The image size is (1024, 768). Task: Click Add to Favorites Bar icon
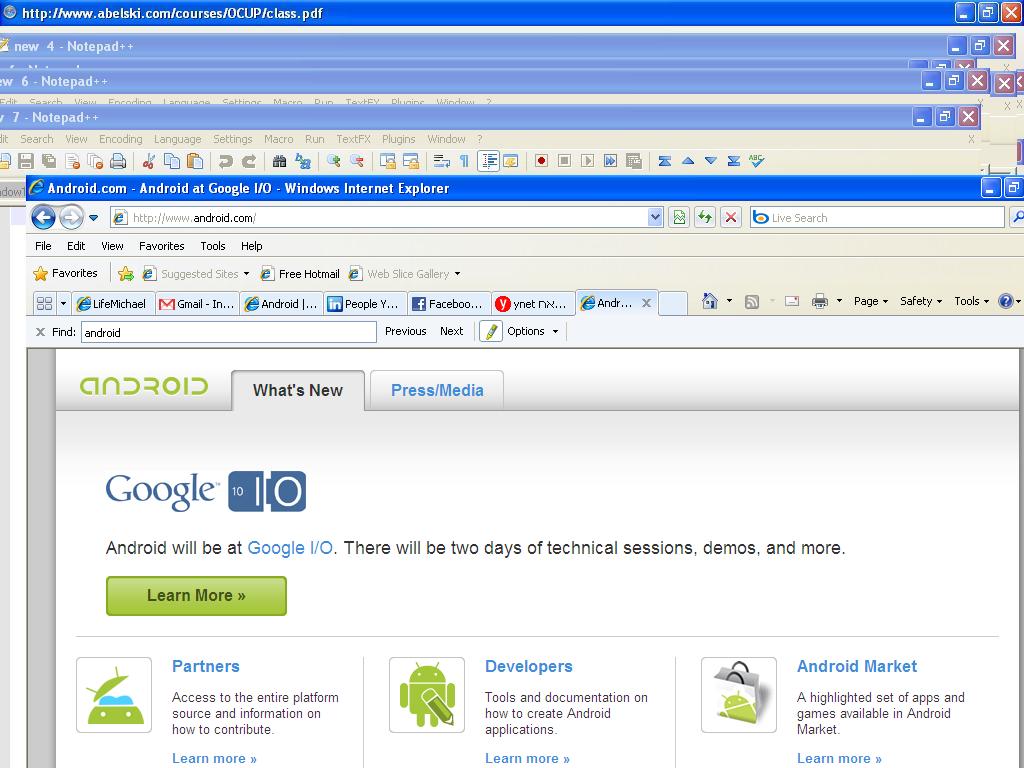coord(126,274)
